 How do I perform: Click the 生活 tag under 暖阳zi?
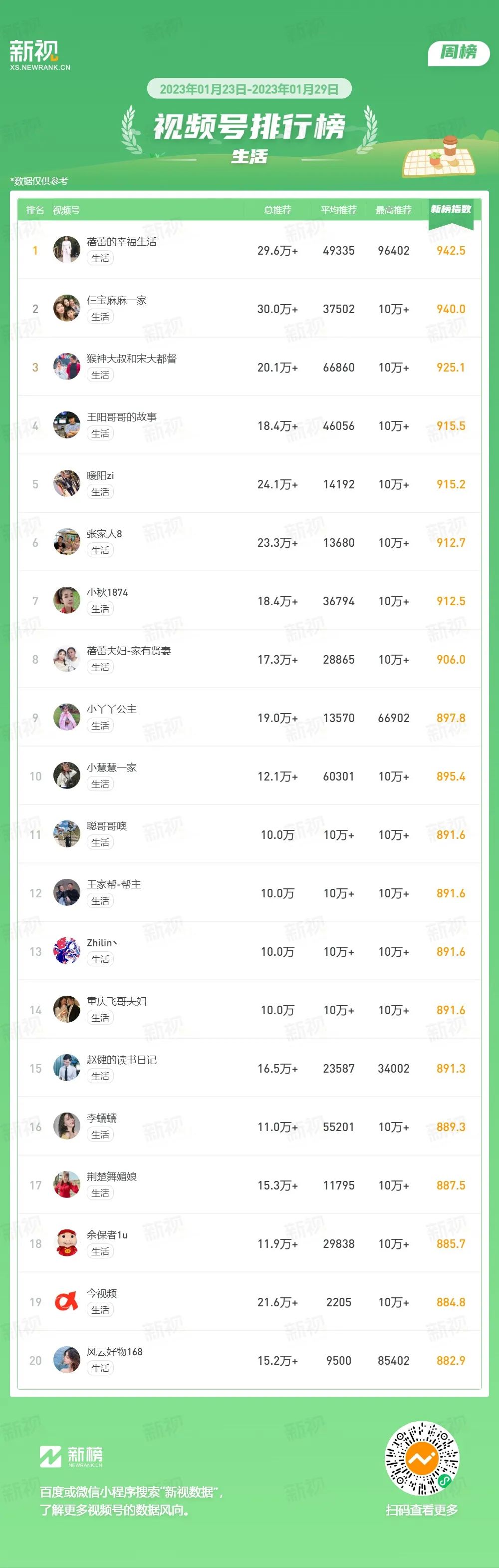[x=100, y=492]
